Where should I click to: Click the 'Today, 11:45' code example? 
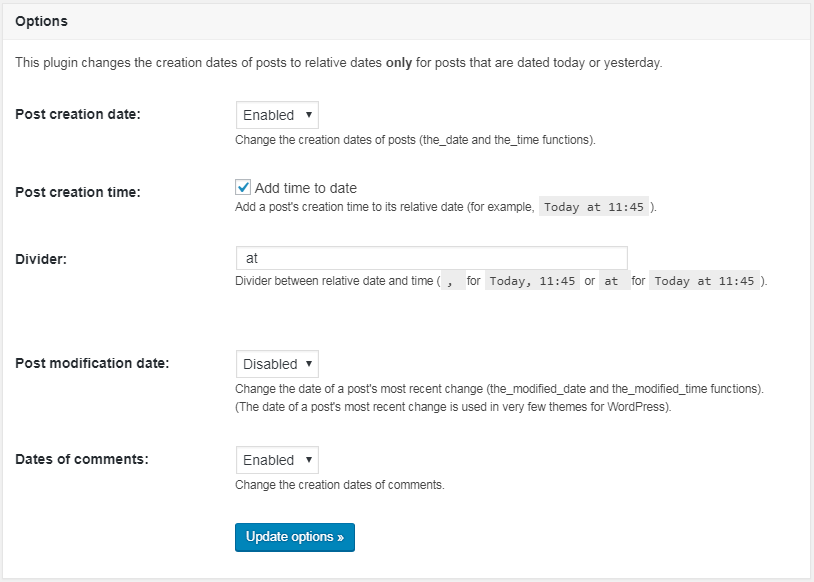click(x=532, y=281)
